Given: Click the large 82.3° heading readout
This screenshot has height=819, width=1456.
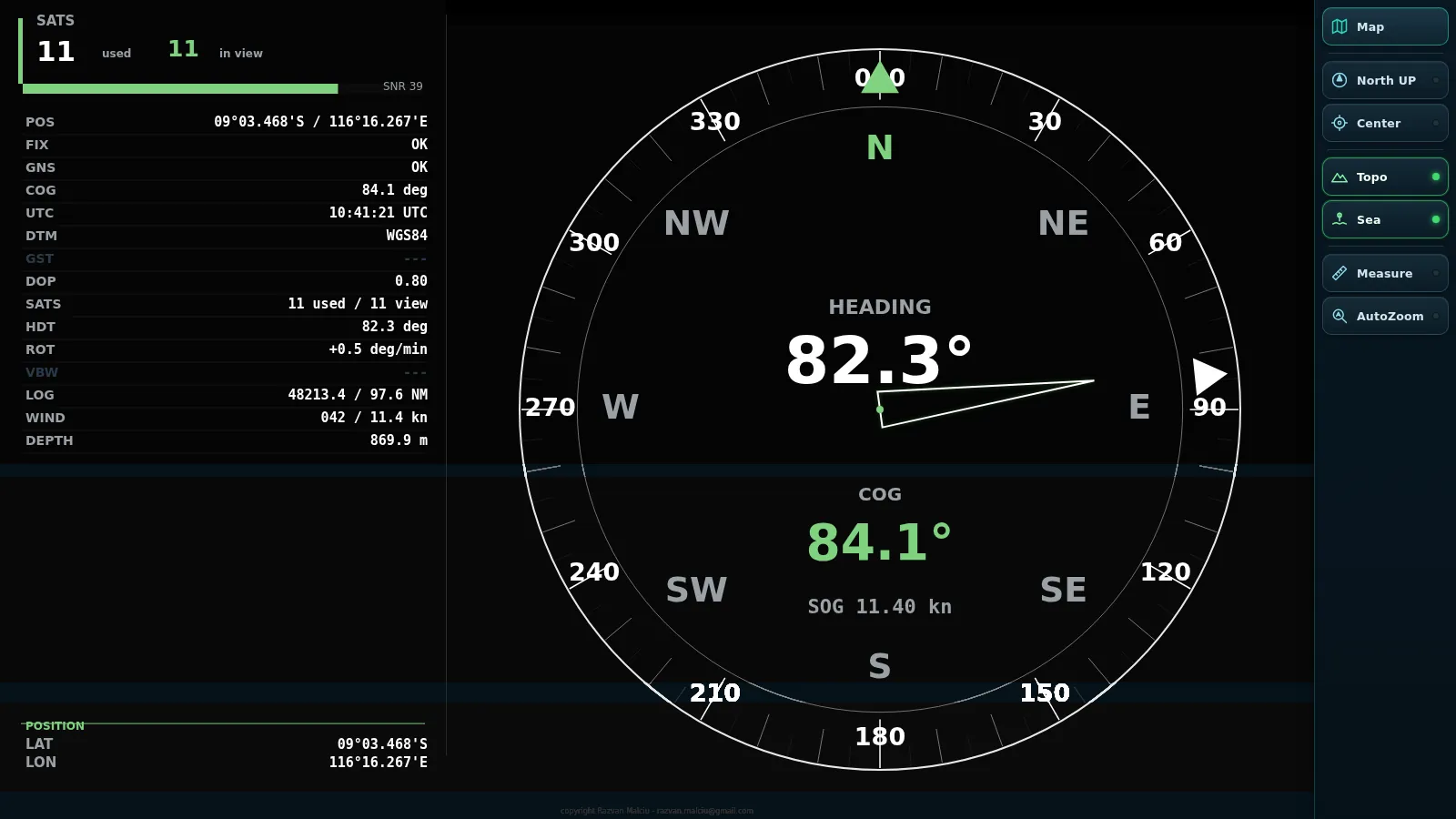Looking at the screenshot, I should [x=879, y=359].
